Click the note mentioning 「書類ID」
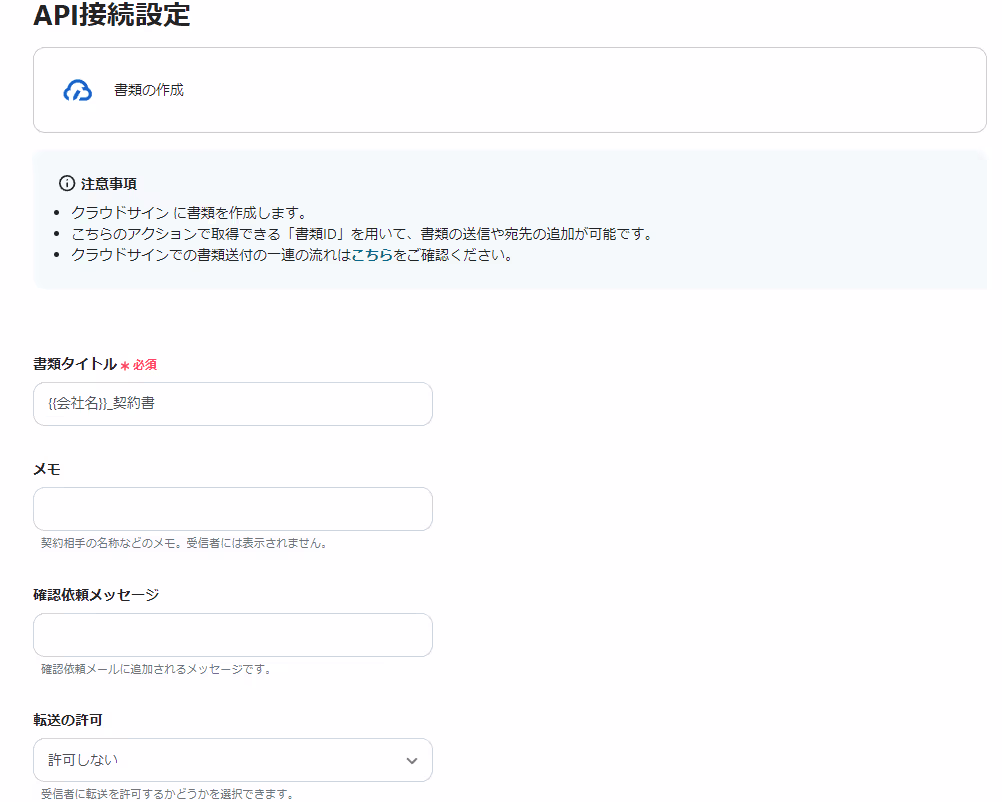The width and height of the screenshot is (1002, 802). pos(362,234)
